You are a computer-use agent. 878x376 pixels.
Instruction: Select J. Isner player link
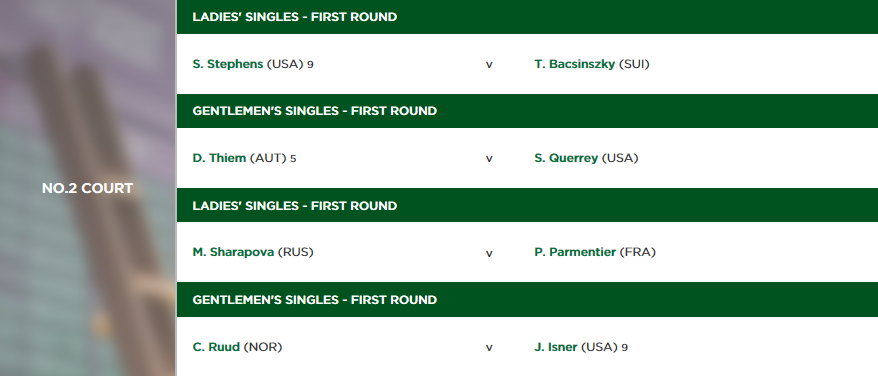tap(555, 347)
